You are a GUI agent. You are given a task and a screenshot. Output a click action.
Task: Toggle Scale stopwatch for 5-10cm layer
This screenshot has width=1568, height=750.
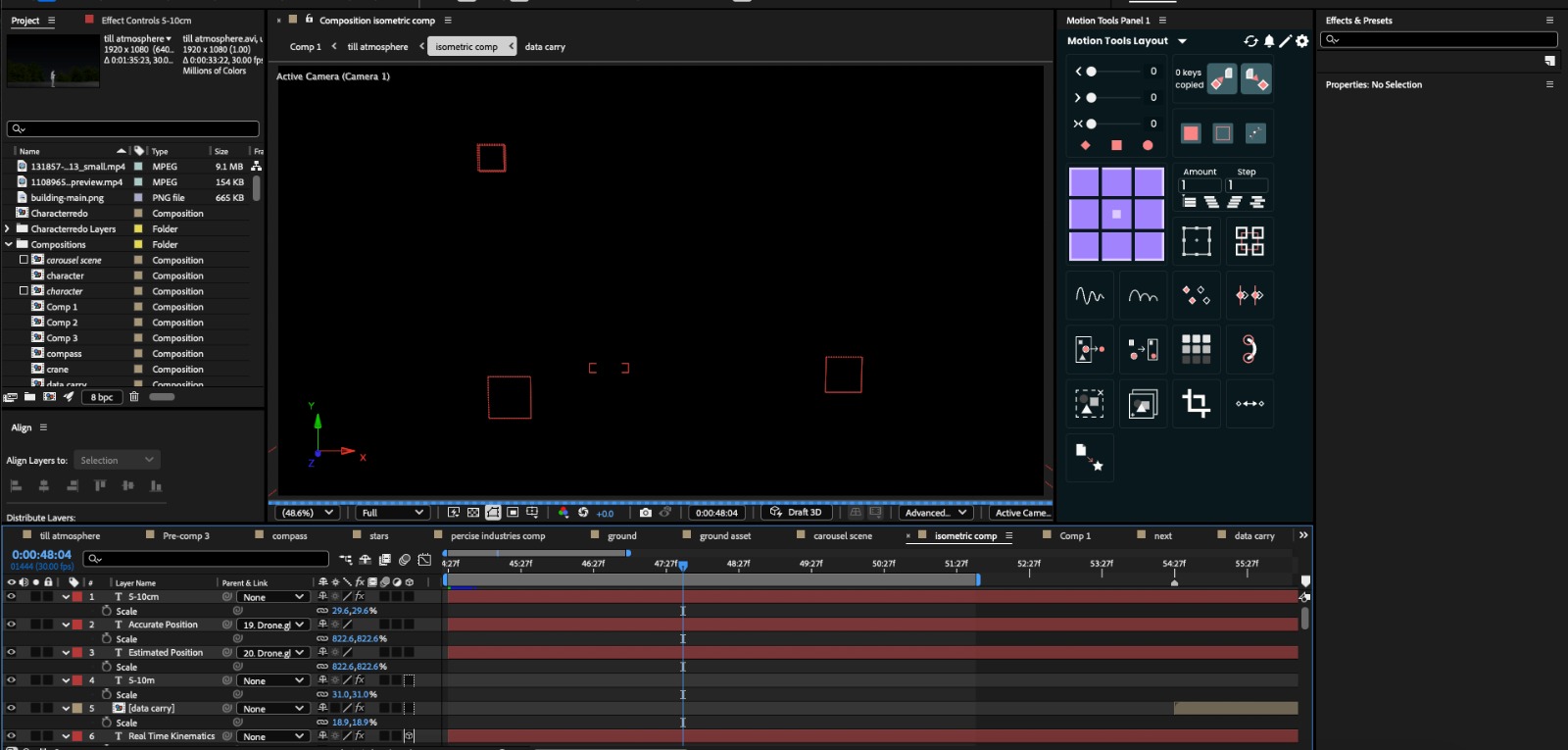107,611
